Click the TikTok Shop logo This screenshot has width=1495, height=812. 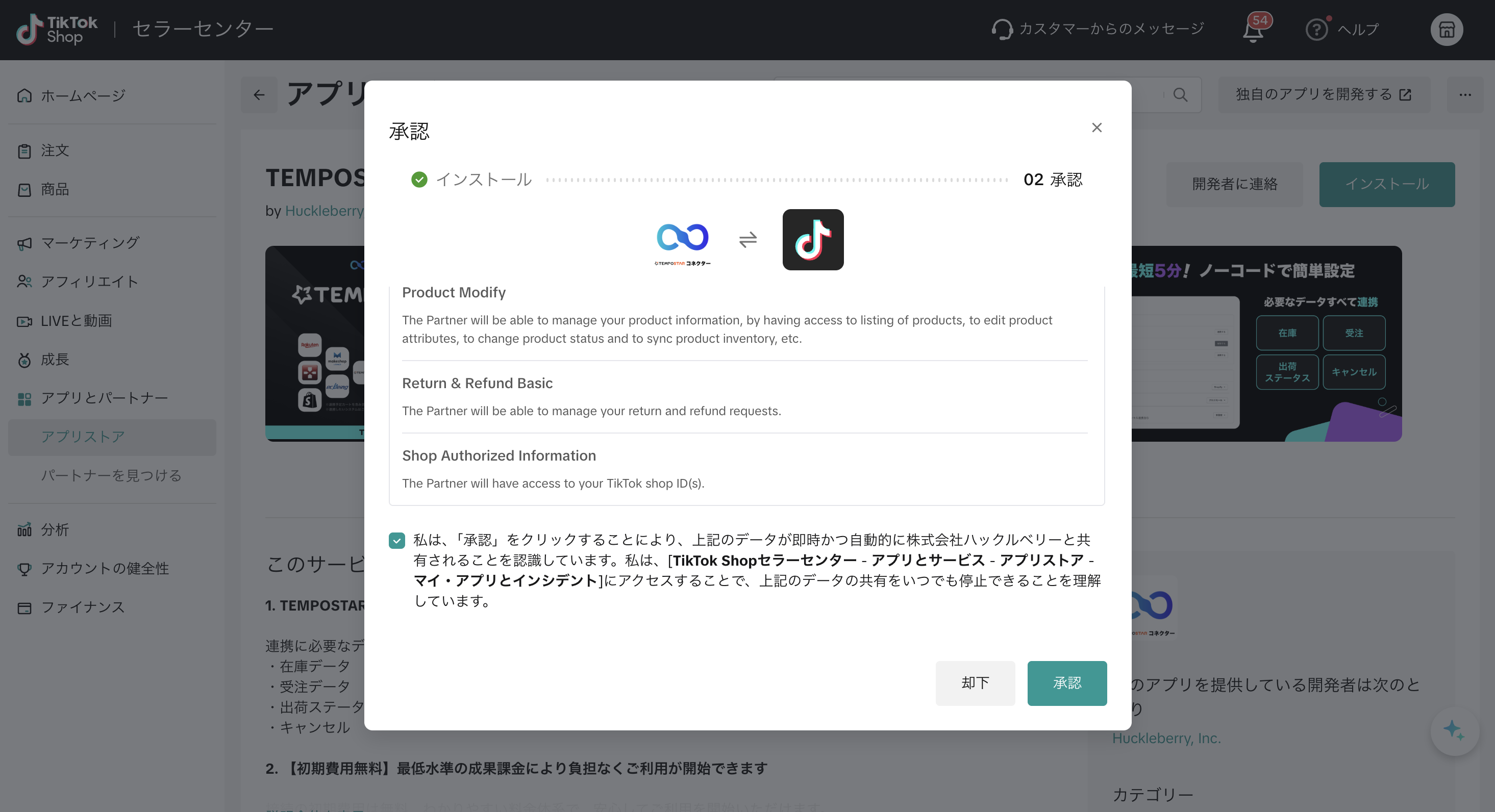pyautogui.click(x=57, y=29)
